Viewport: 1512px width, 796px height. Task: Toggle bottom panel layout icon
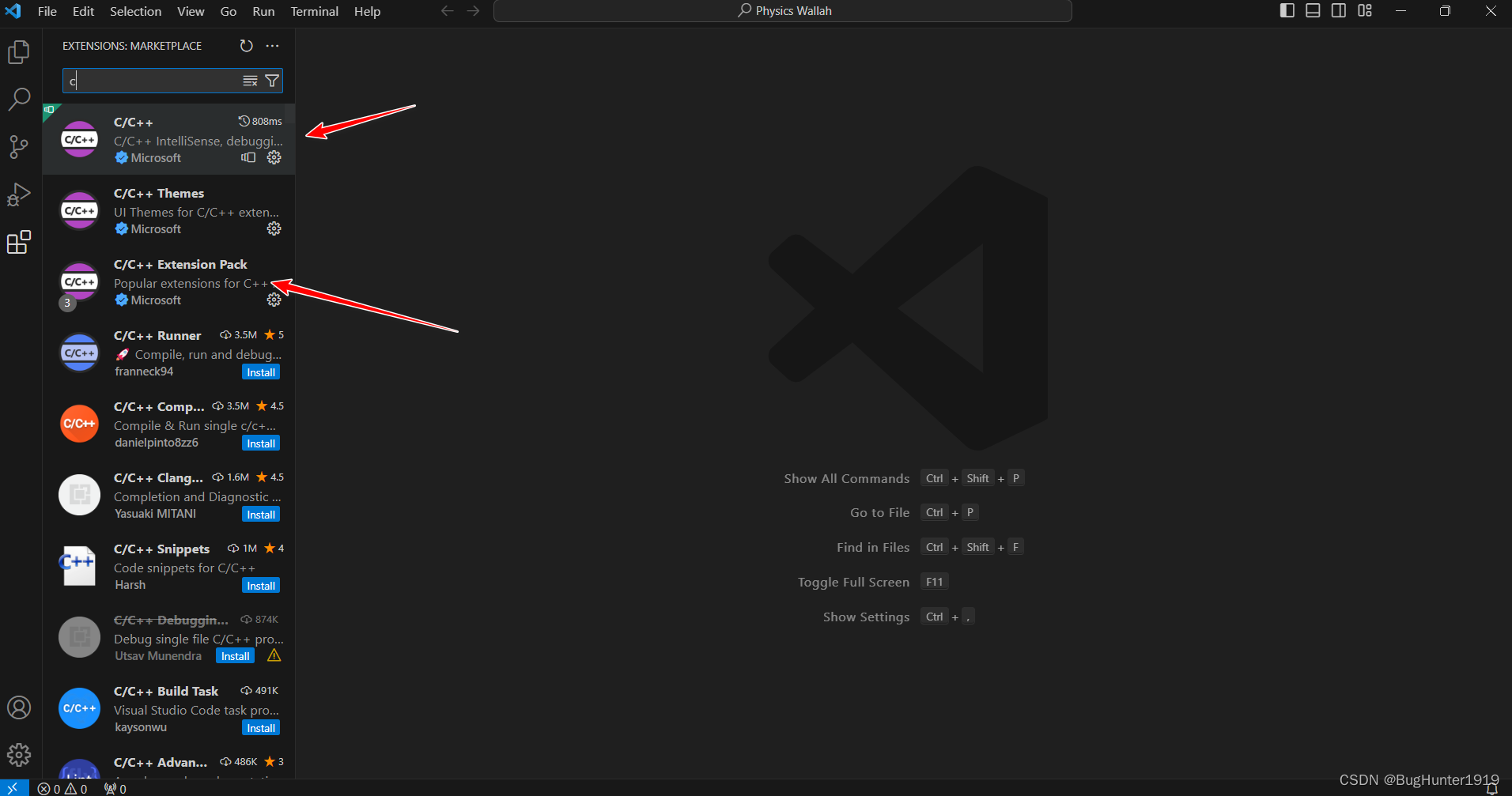coord(1313,11)
